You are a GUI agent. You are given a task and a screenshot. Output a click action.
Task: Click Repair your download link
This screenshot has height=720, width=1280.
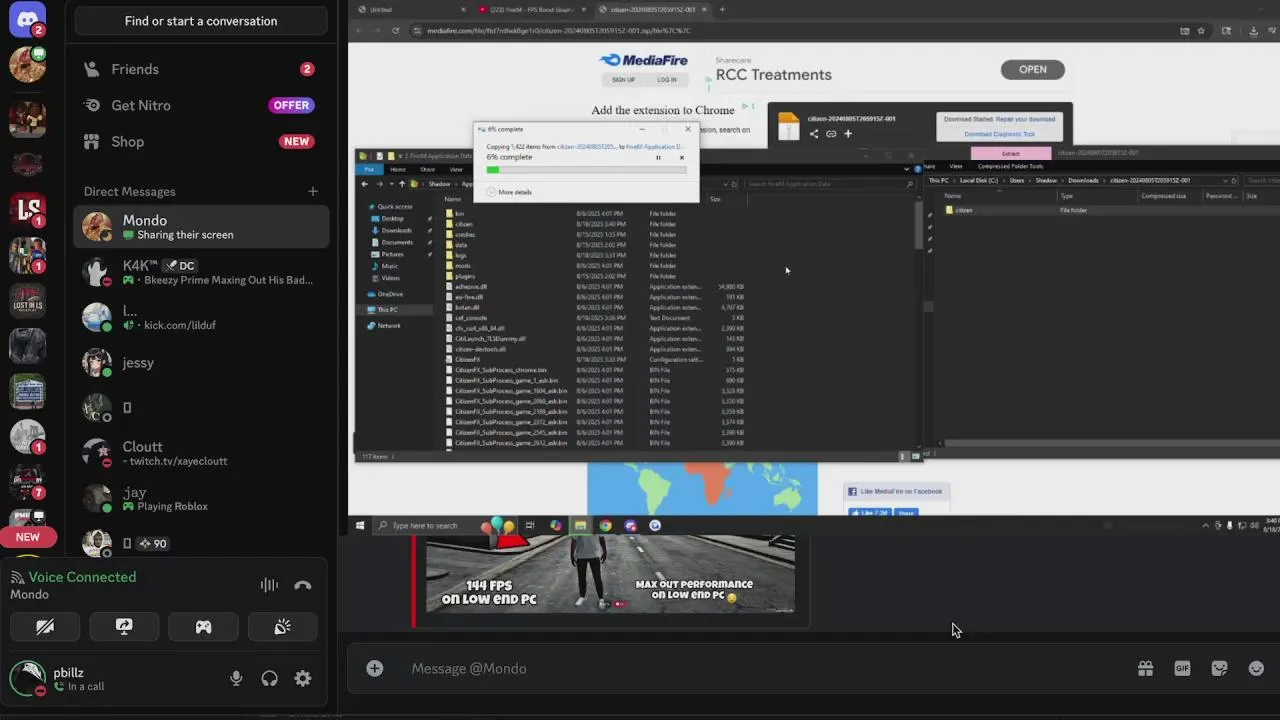(x=1025, y=119)
